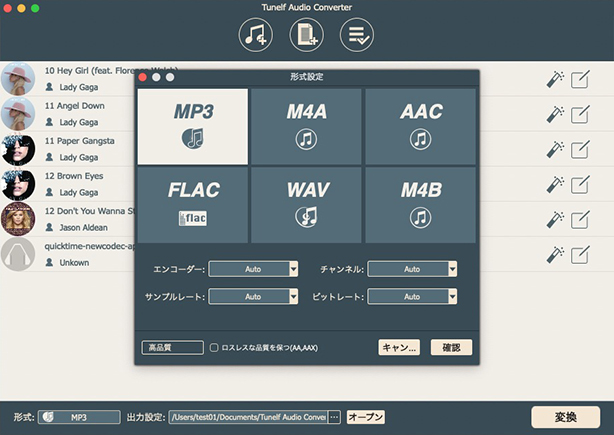
Task: Toggle ロスレスな品質を保つ checkbox
Action: (214, 347)
